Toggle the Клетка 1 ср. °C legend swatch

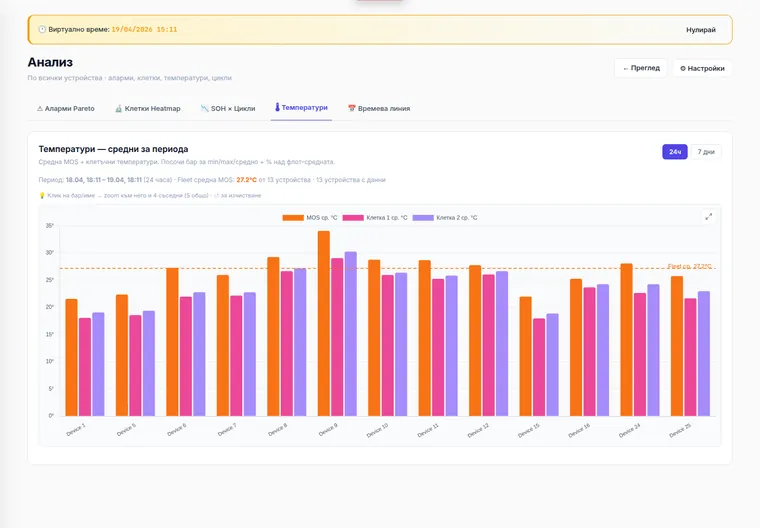coord(353,218)
